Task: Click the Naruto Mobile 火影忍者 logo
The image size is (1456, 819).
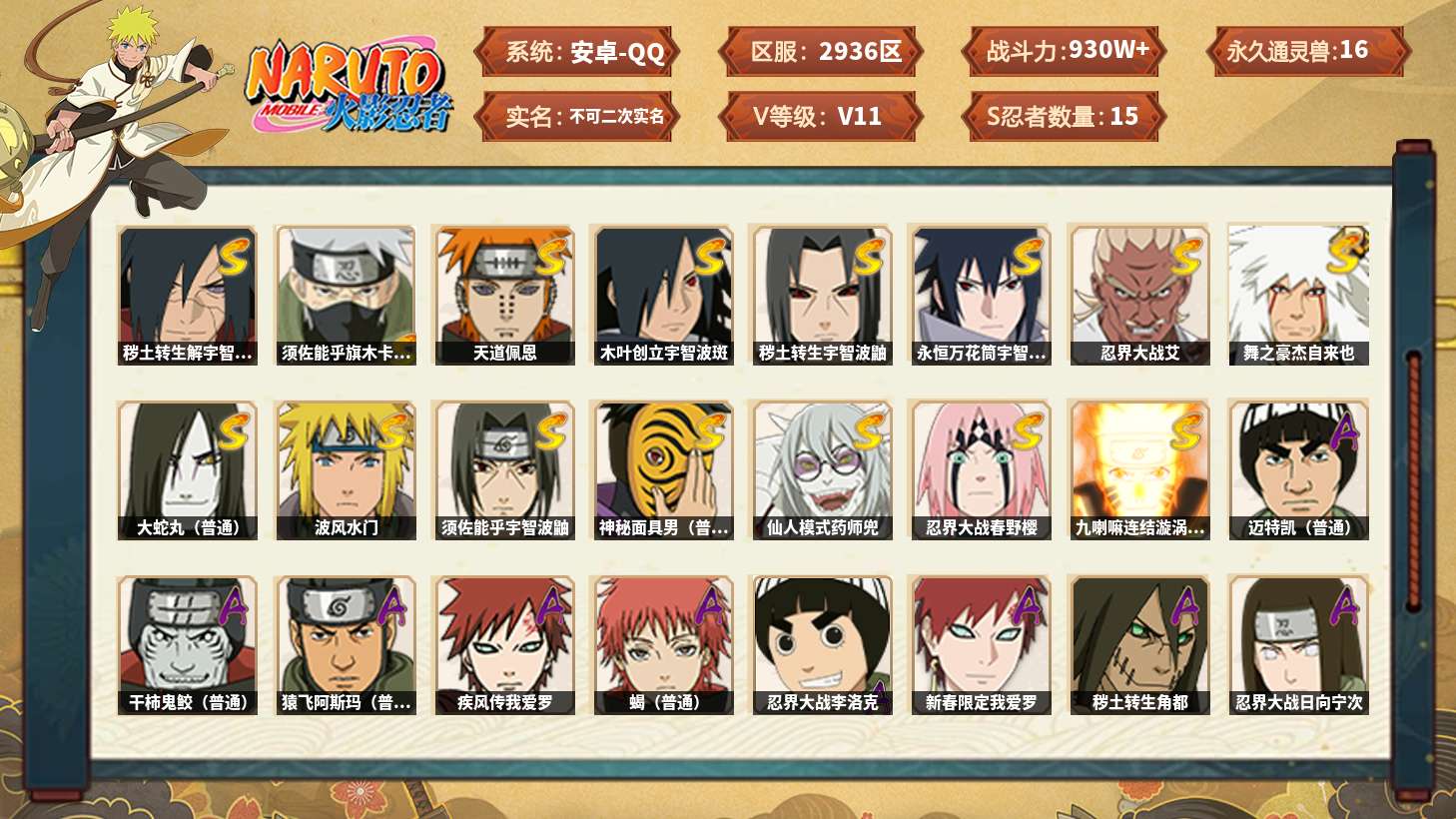Action: coord(350,86)
